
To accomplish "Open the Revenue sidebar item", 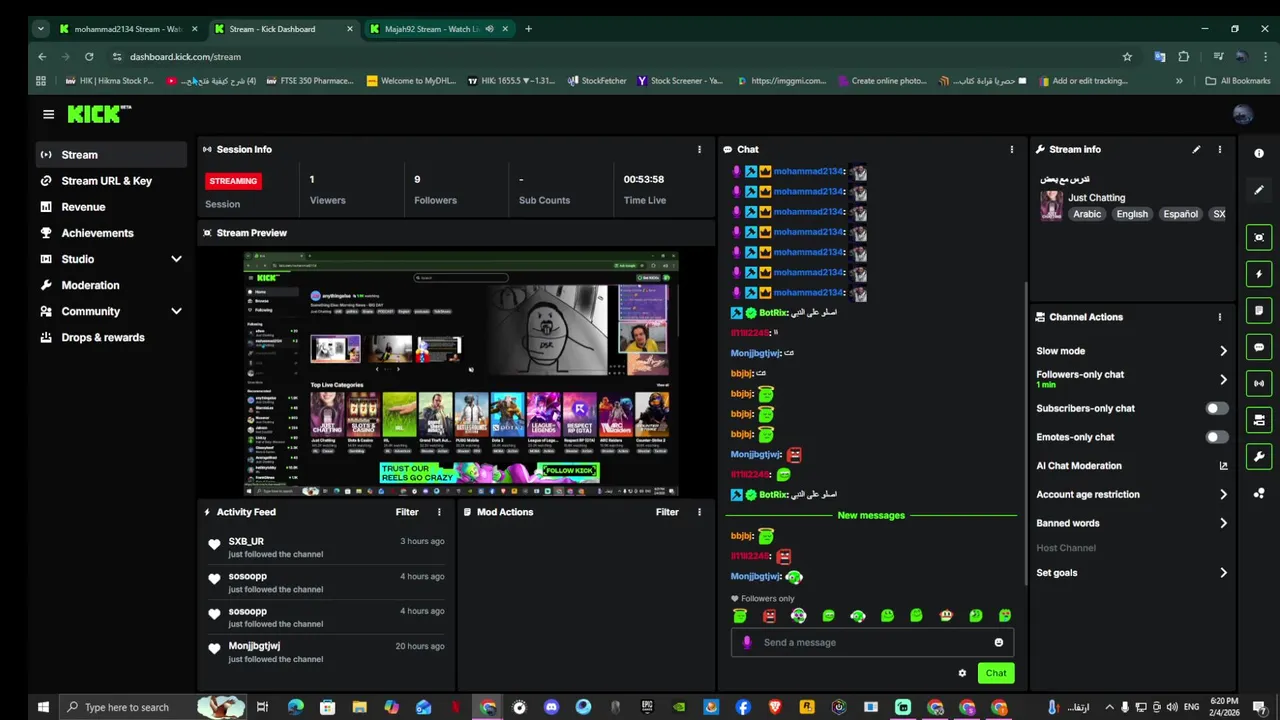I will click(111, 207).
